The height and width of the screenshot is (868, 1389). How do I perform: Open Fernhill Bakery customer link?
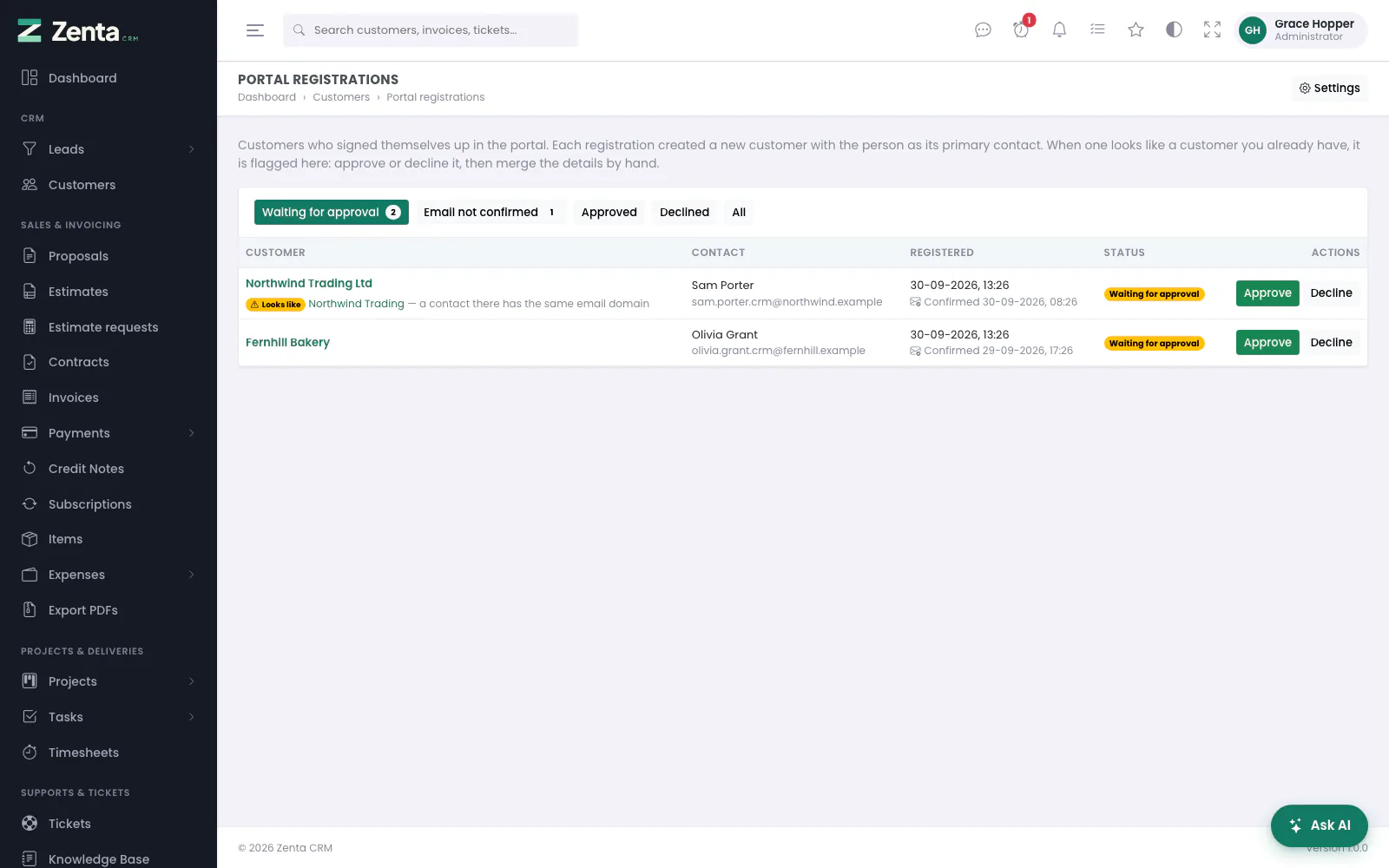pyautogui.click(x=287, y=342)
